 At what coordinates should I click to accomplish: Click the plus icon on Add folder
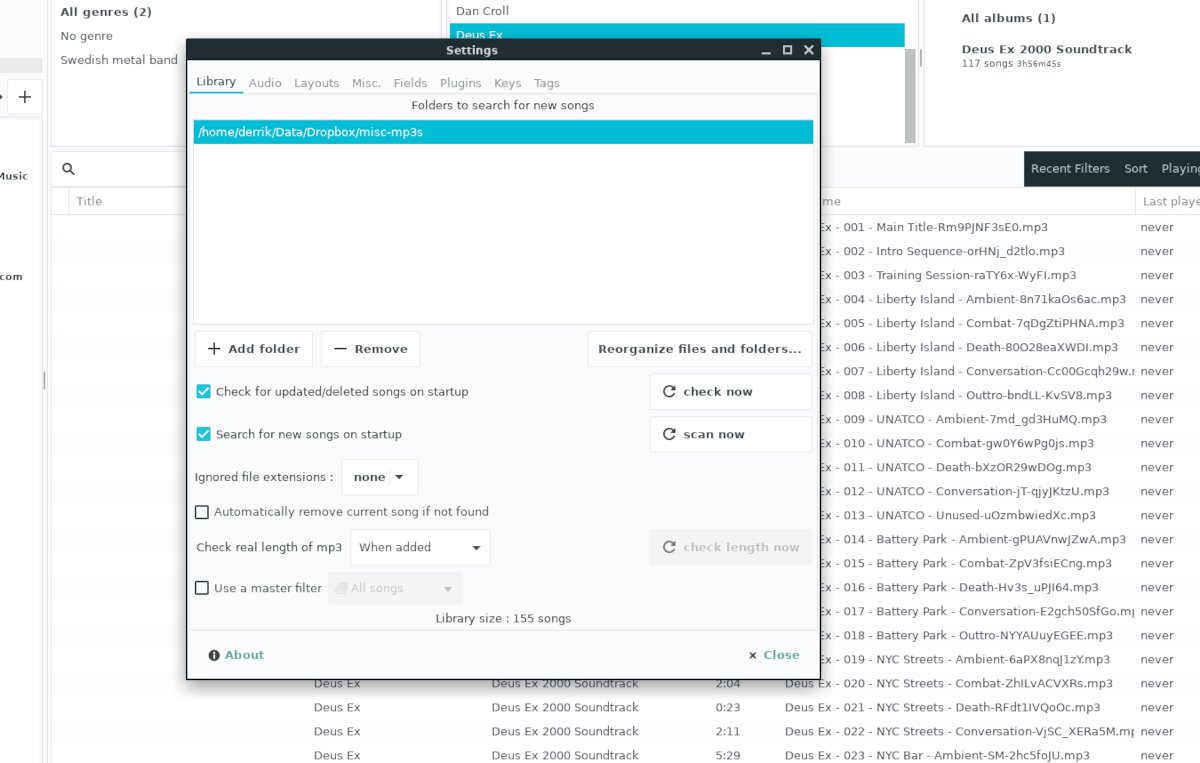point(214,349)
